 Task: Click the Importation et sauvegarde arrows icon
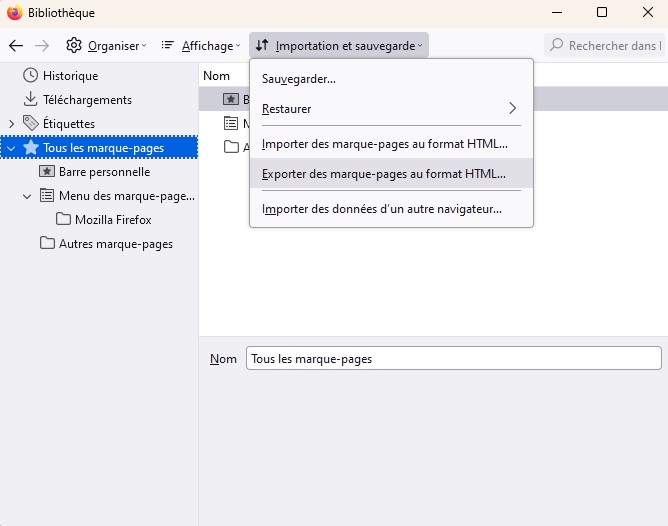click(262, 46)
